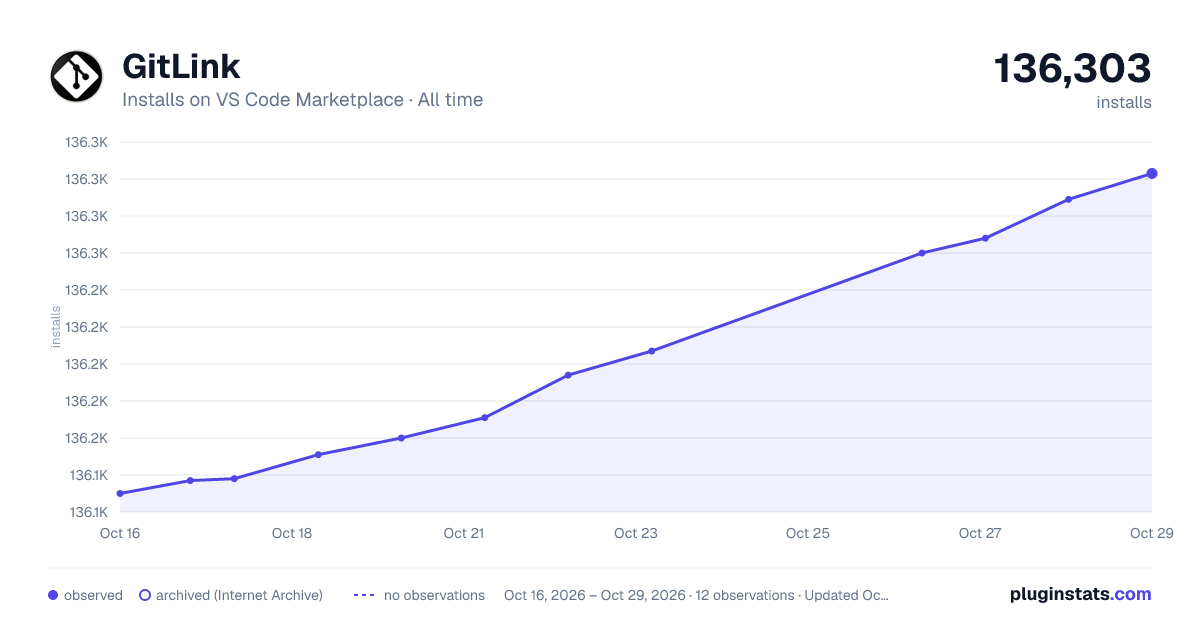
Task: Click the Oct 18 x-axis label
Action: tap(292, 533)
